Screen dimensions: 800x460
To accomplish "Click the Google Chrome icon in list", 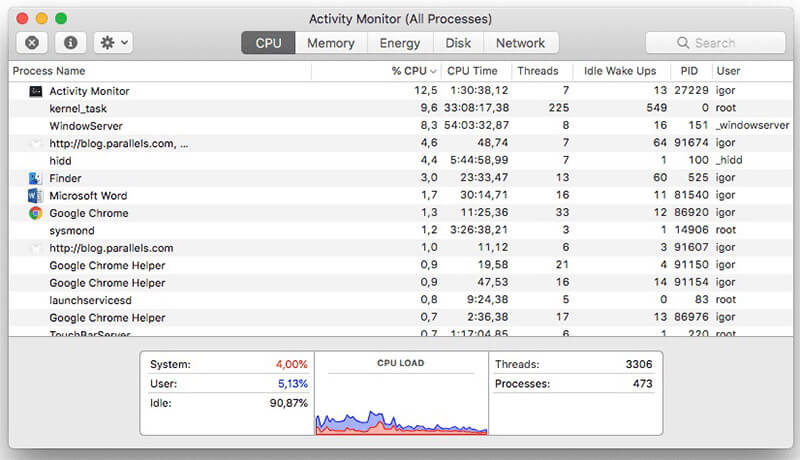I will (x=35, y=213).
